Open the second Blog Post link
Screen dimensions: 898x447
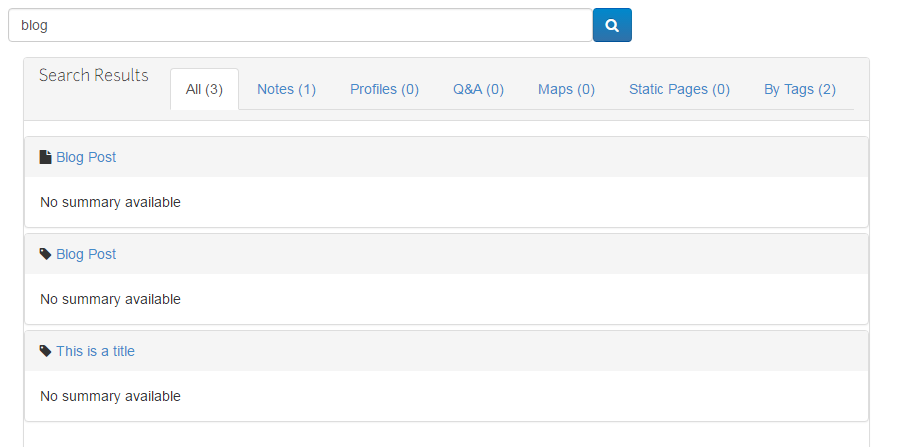pyautogui.click(x=86, y=254)
